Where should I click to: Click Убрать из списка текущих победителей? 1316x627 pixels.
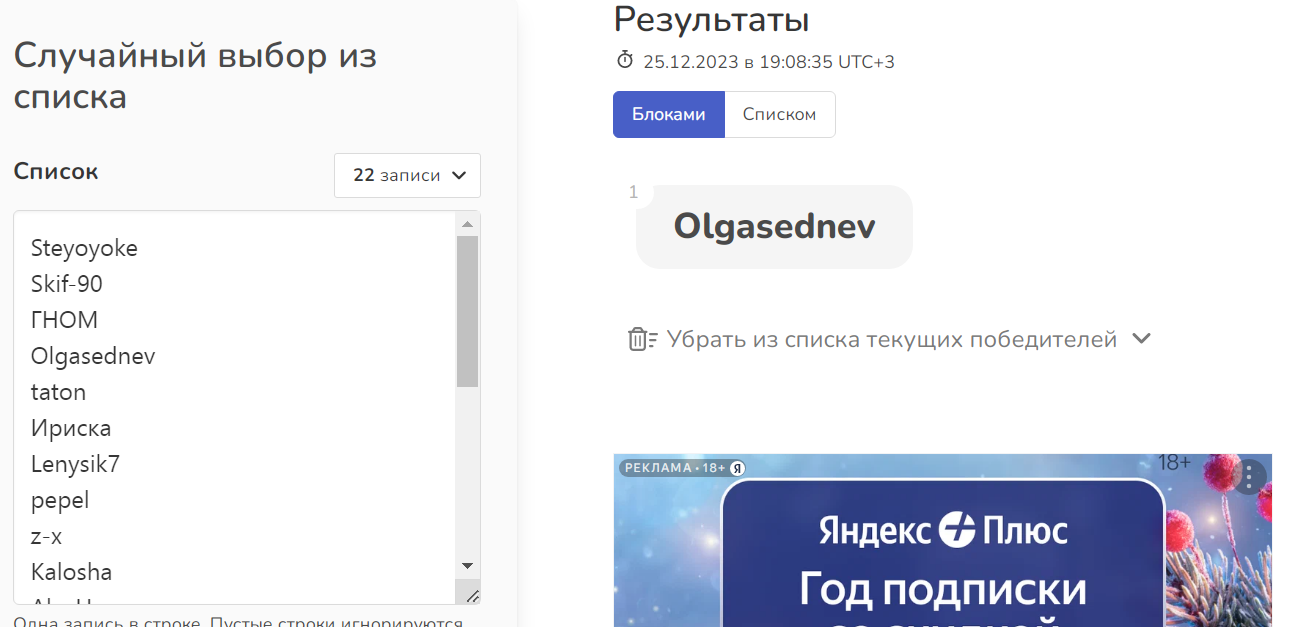[891, 339]
